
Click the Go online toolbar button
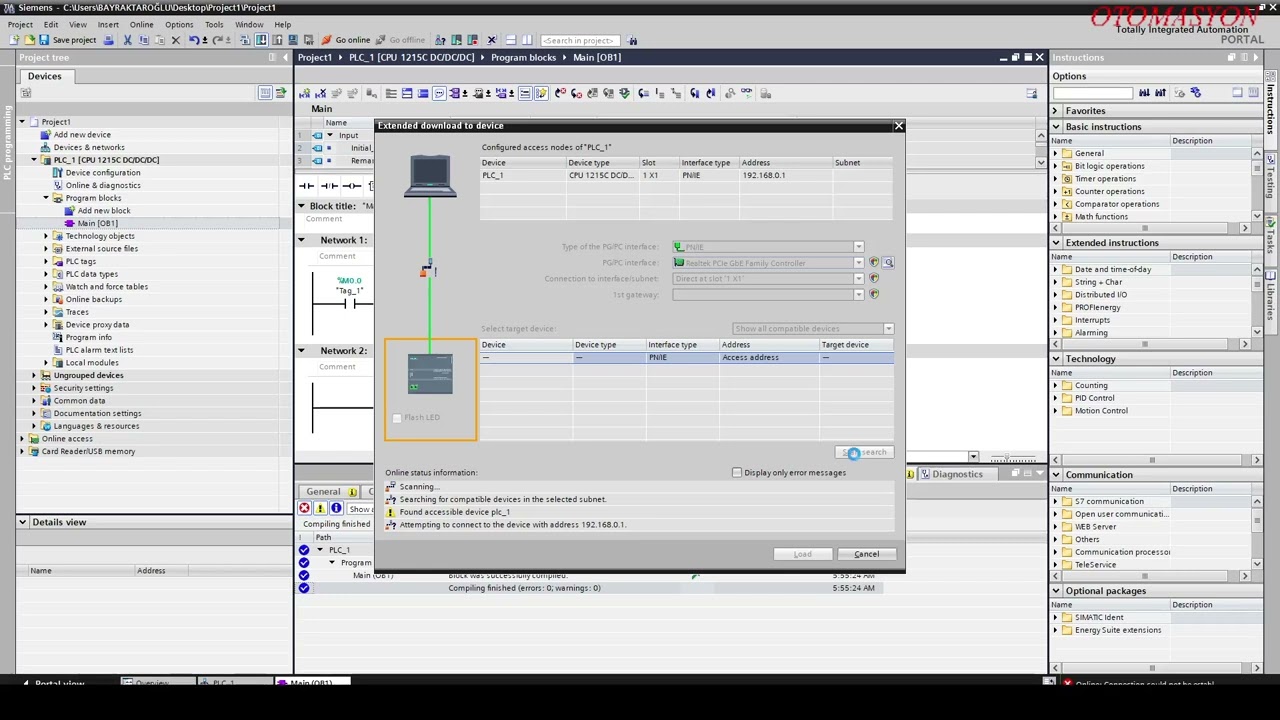[345, 40]
